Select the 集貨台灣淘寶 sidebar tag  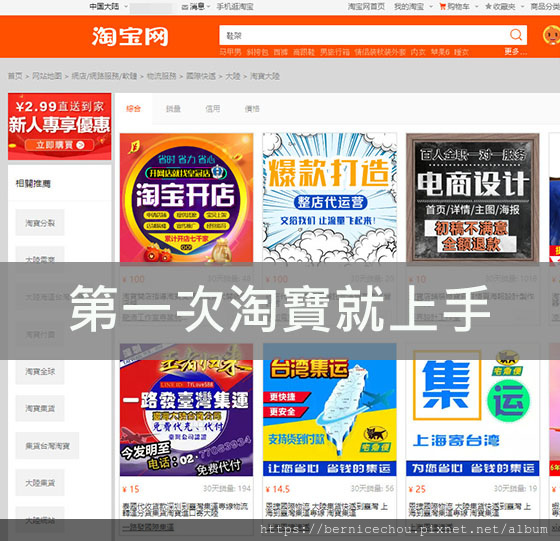tap(47, 446)
